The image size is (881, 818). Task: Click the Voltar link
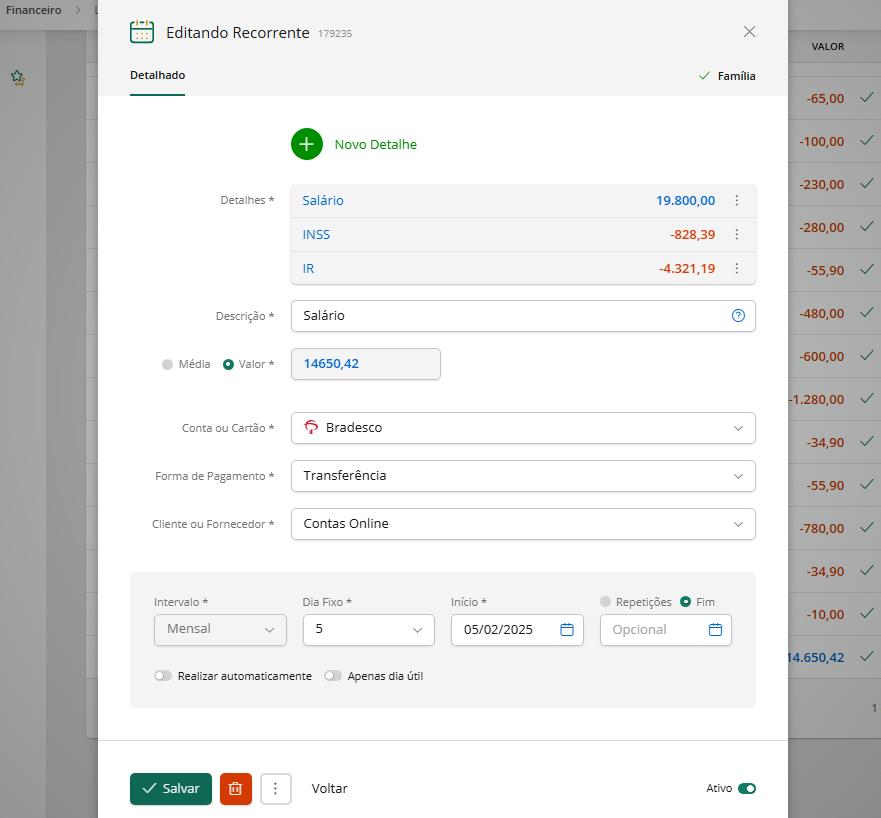coord(329,788)
